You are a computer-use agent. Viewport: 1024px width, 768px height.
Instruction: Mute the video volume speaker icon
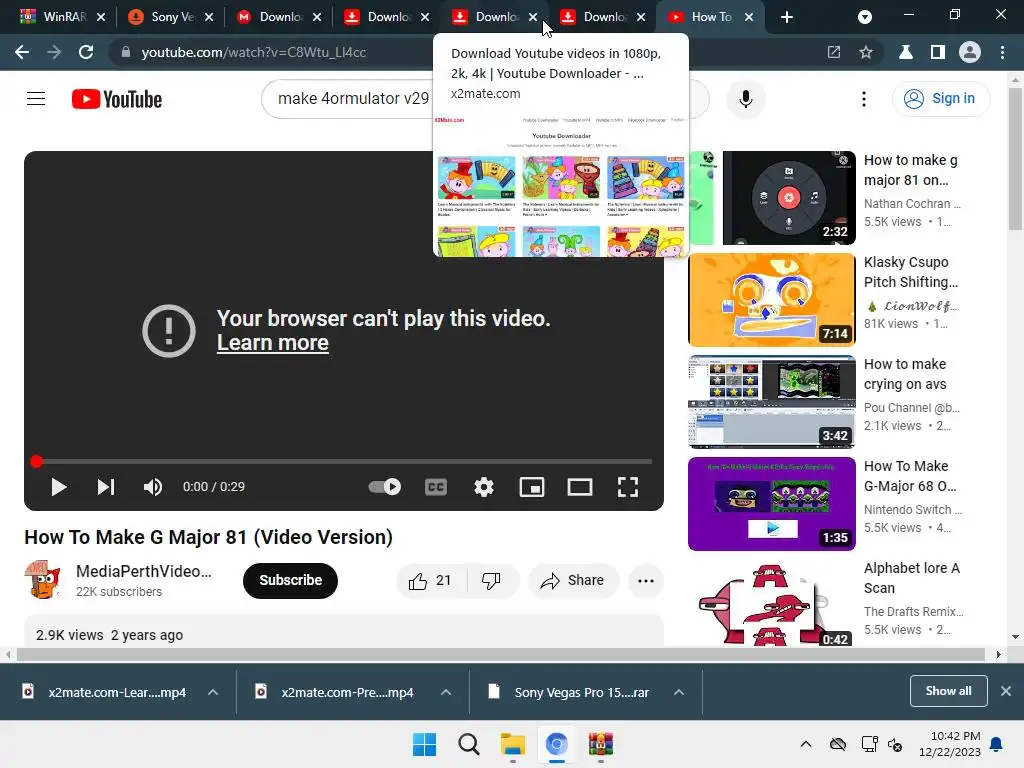click(153, 487)
